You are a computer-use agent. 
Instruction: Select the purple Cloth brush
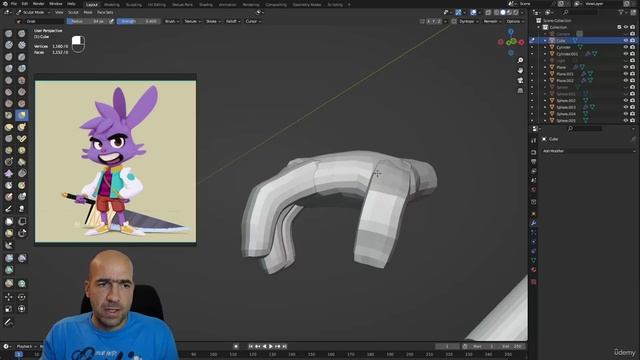tap(9, 173)
